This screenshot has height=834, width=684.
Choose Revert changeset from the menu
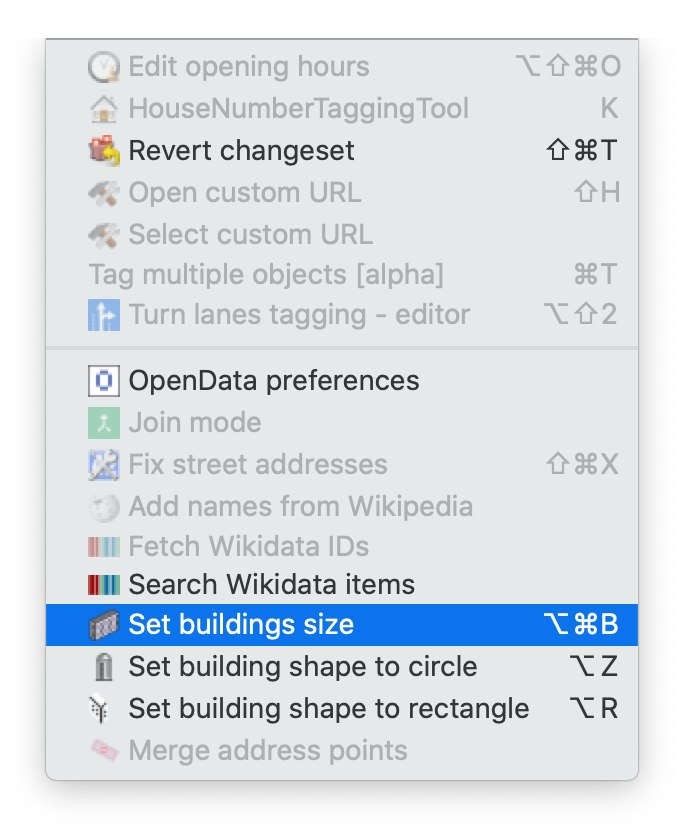pyautogui.click(x=342, y=151)
